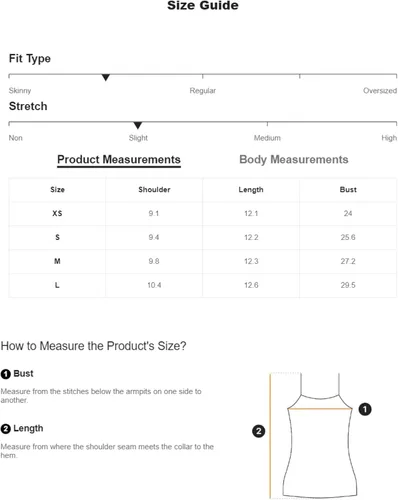
Task: Click the Medium label on Stretch scale
Action: point(267,138)
